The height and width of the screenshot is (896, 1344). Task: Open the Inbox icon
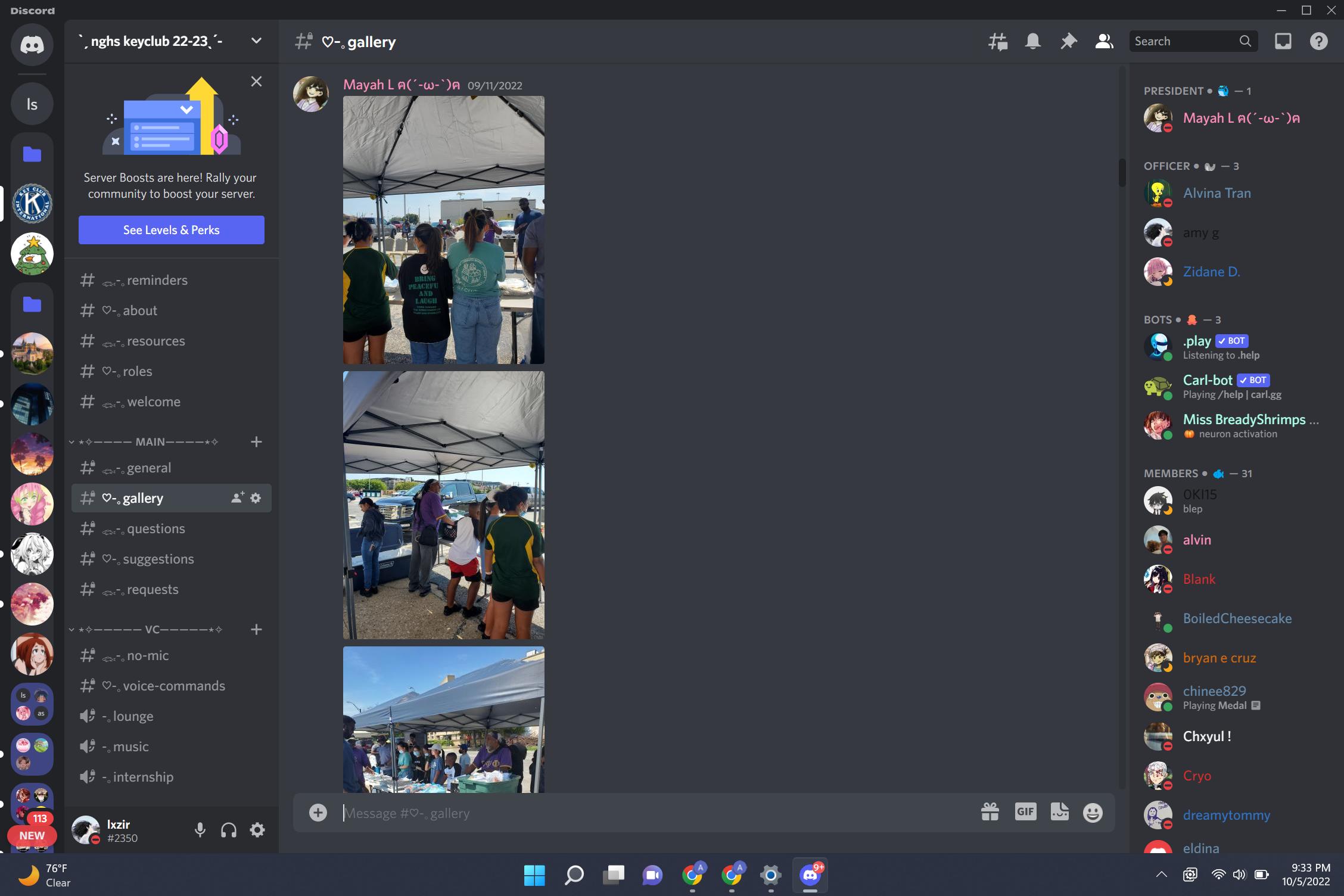[x=1283, y=41]
